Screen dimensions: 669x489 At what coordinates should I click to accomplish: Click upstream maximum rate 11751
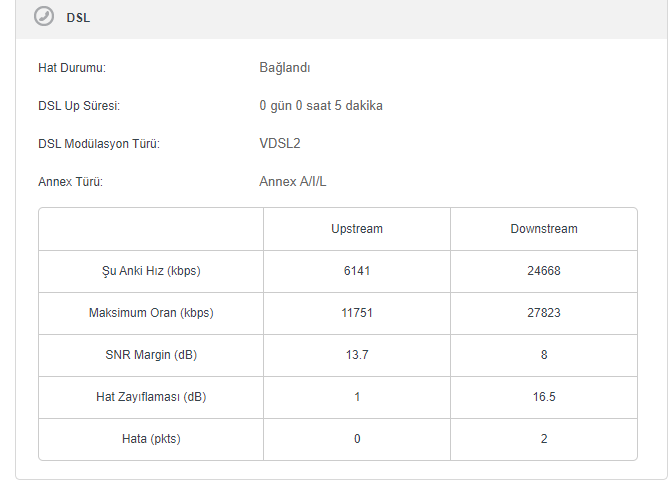click(357, 313)
